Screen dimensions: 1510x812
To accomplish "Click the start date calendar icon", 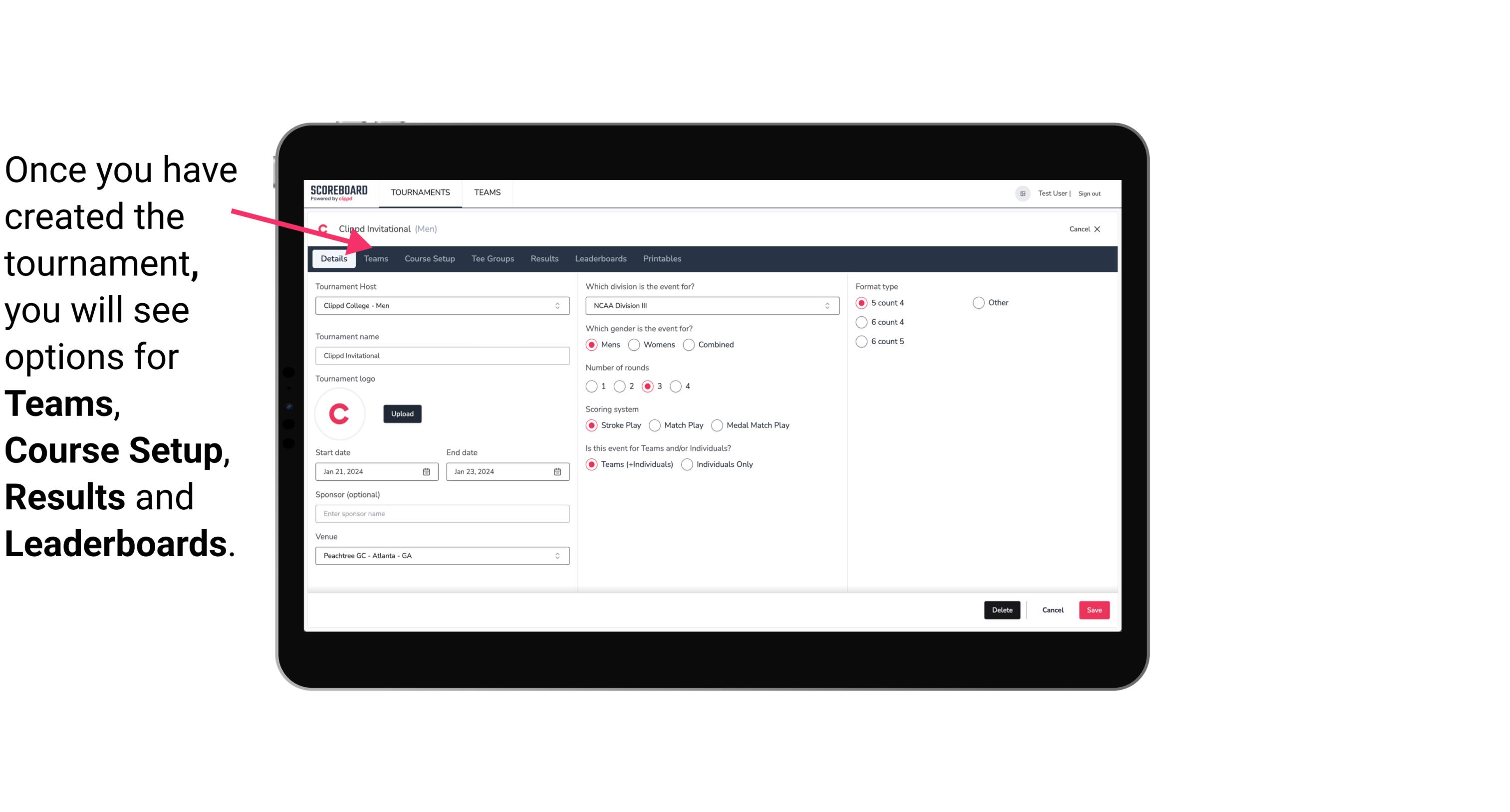I will pos(427,472).
